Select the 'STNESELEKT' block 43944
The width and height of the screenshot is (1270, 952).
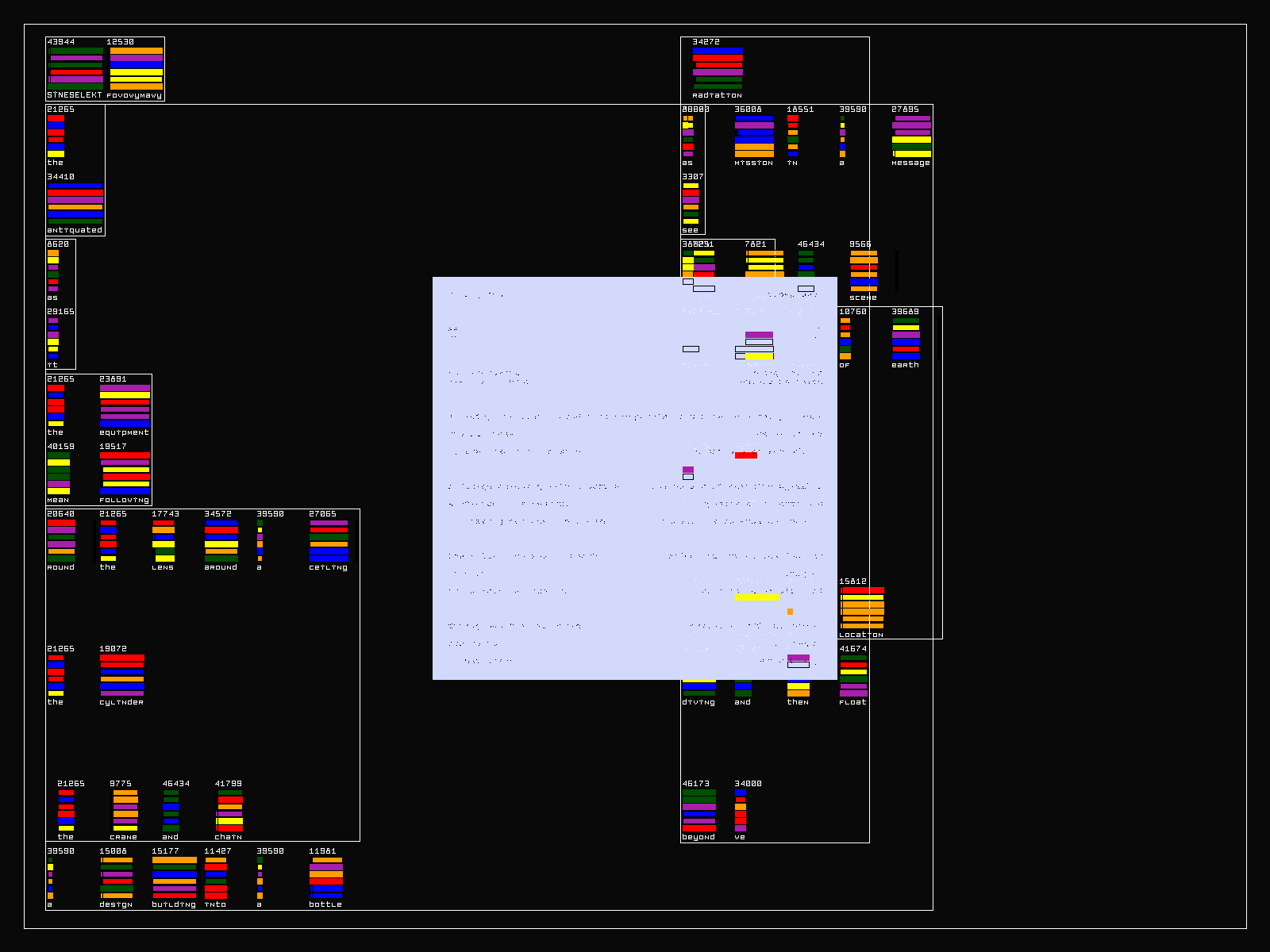coord(75,68)
